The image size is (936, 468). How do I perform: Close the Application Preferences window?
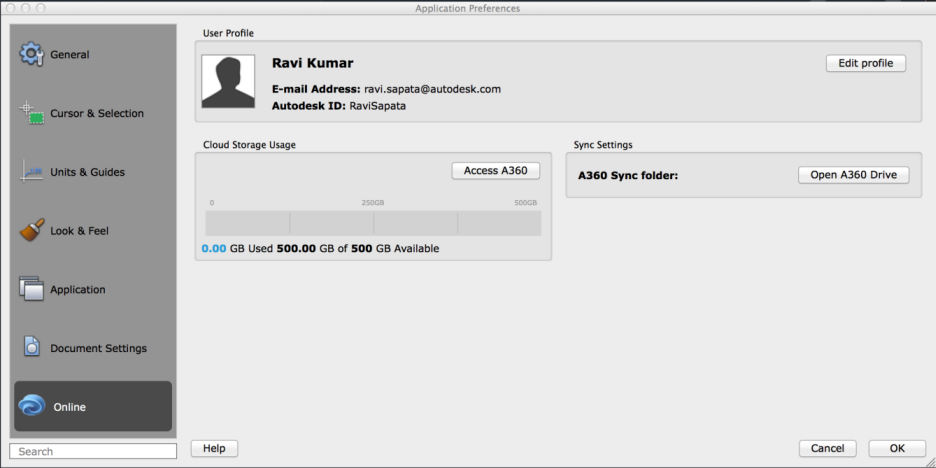coord(11,8)
